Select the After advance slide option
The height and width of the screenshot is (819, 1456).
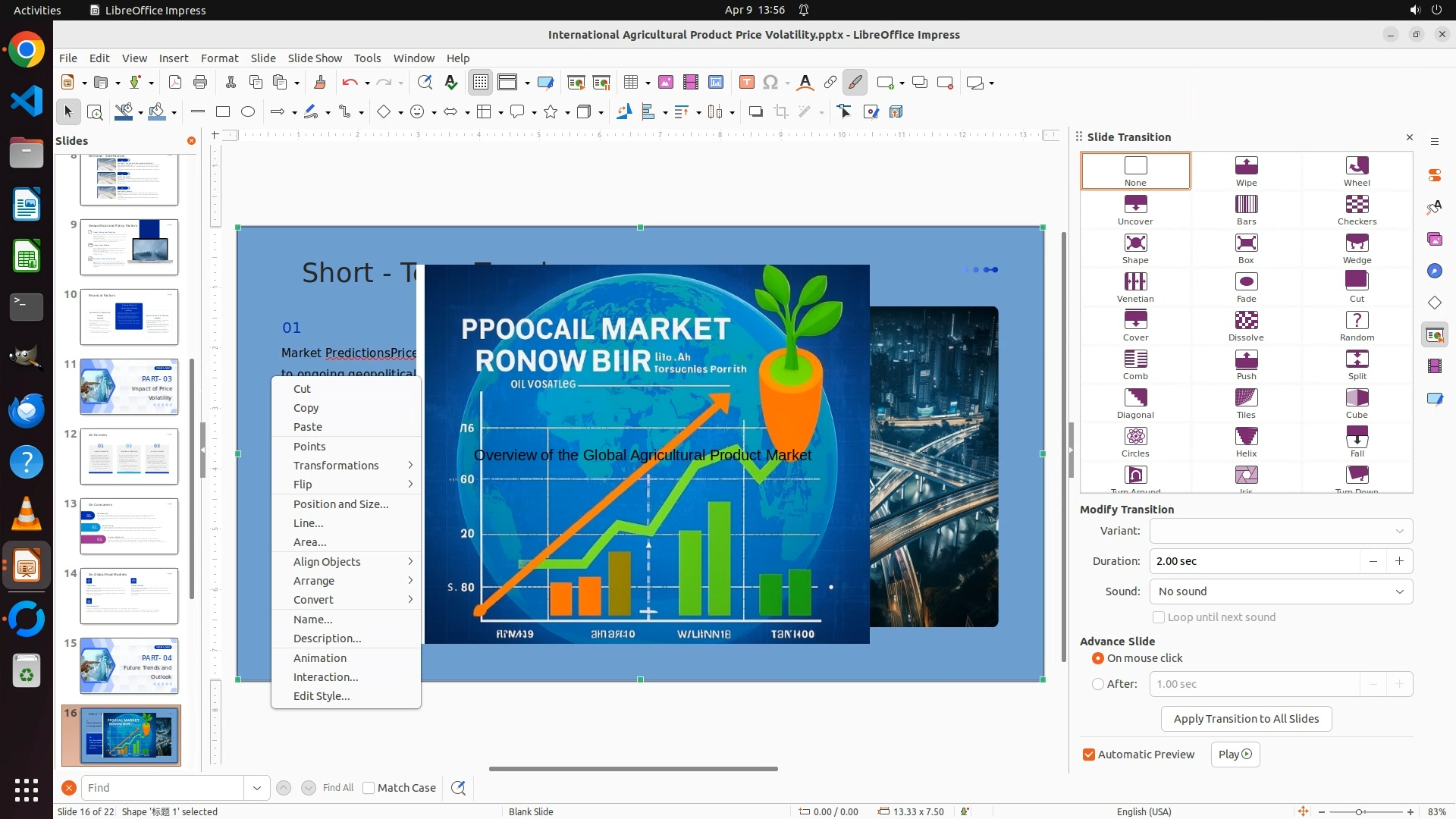1098,684
